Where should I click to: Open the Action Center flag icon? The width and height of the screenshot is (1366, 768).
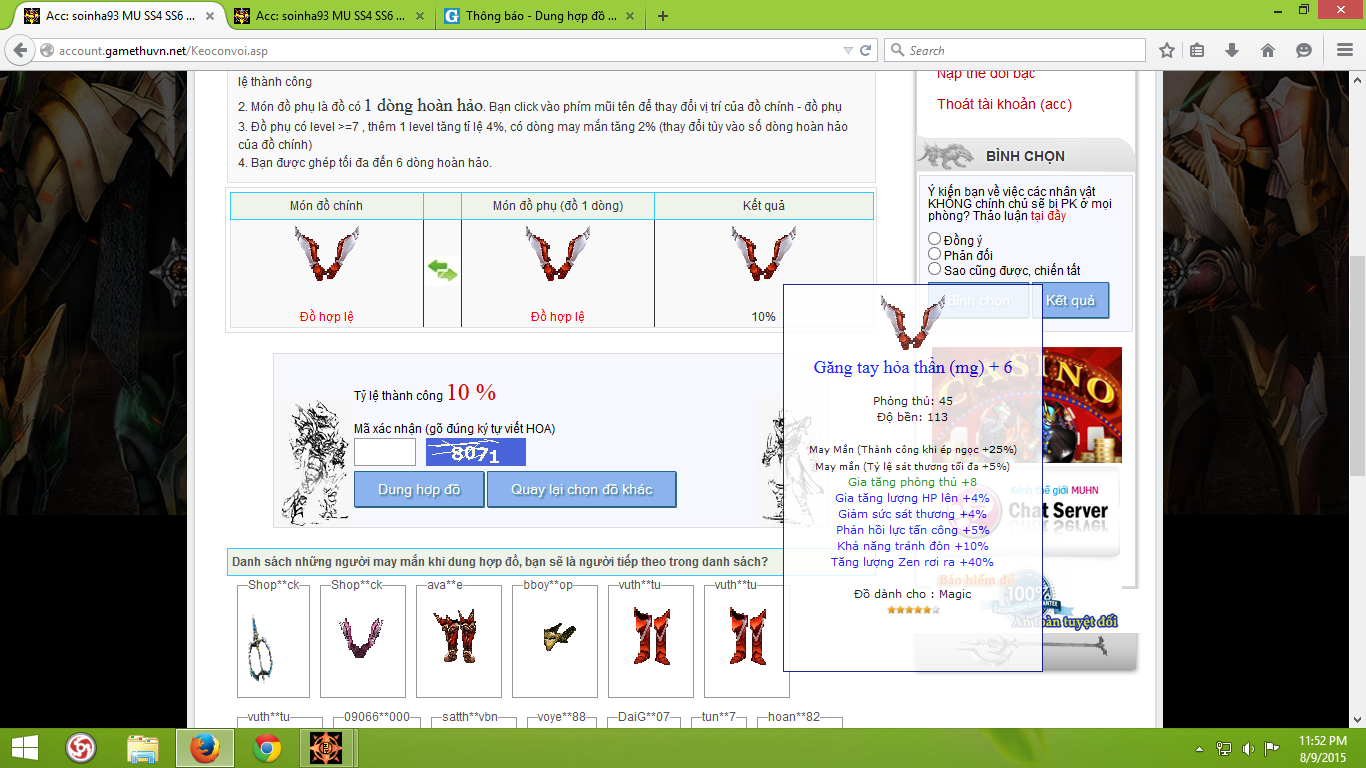pyautogui.click(x=1272, y=748)
